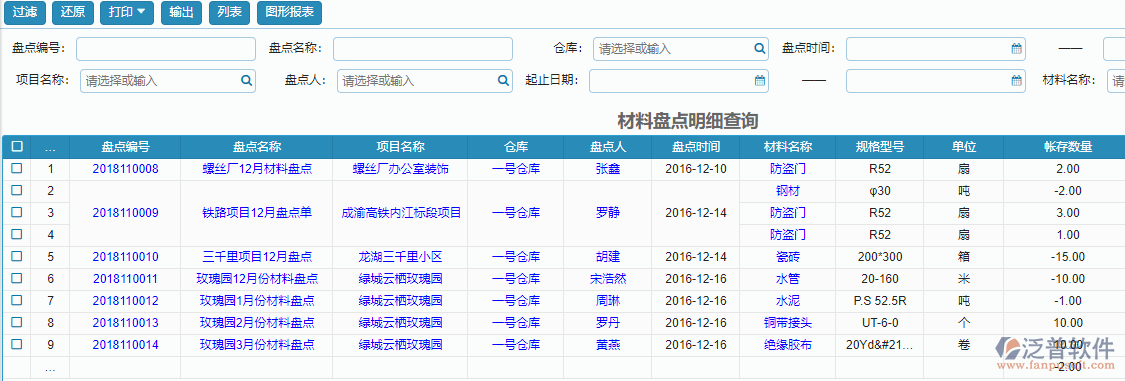
Task: Open link 2018110009
Action: pos(126,212)
